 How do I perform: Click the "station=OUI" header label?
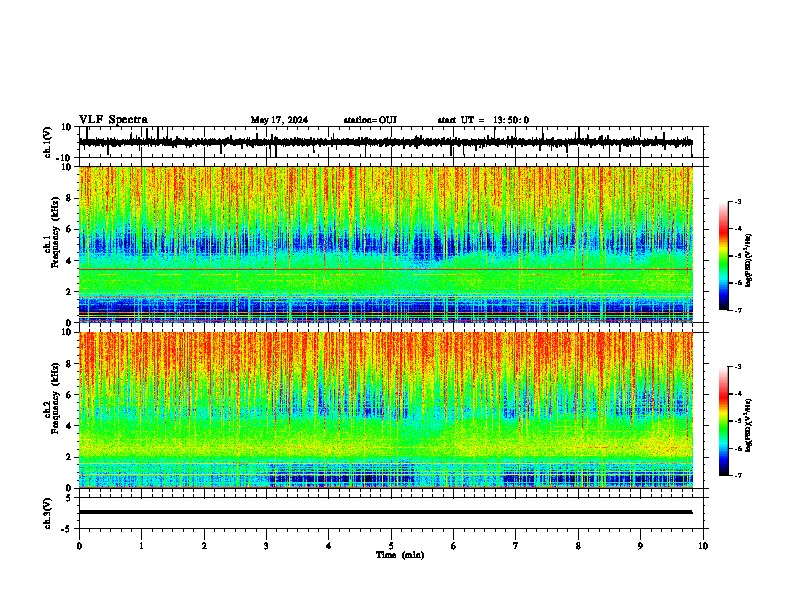[370, 120]
